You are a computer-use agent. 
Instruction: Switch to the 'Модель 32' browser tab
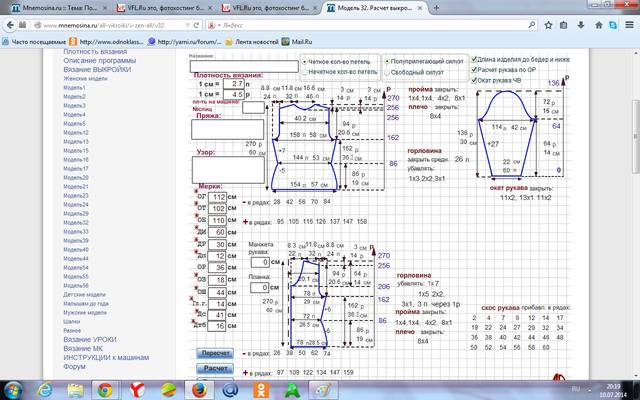click(x=372, y=7)
